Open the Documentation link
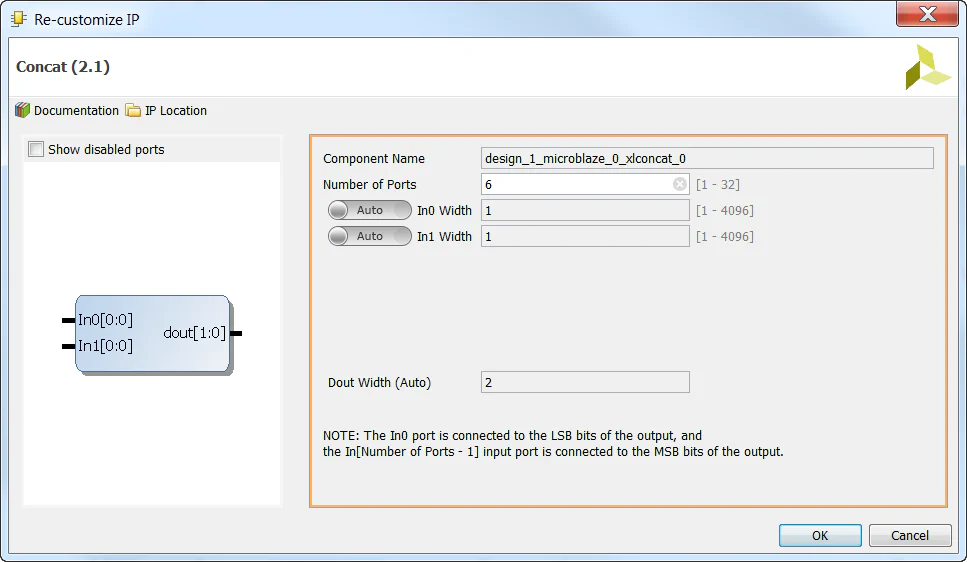 coord(76,110)
